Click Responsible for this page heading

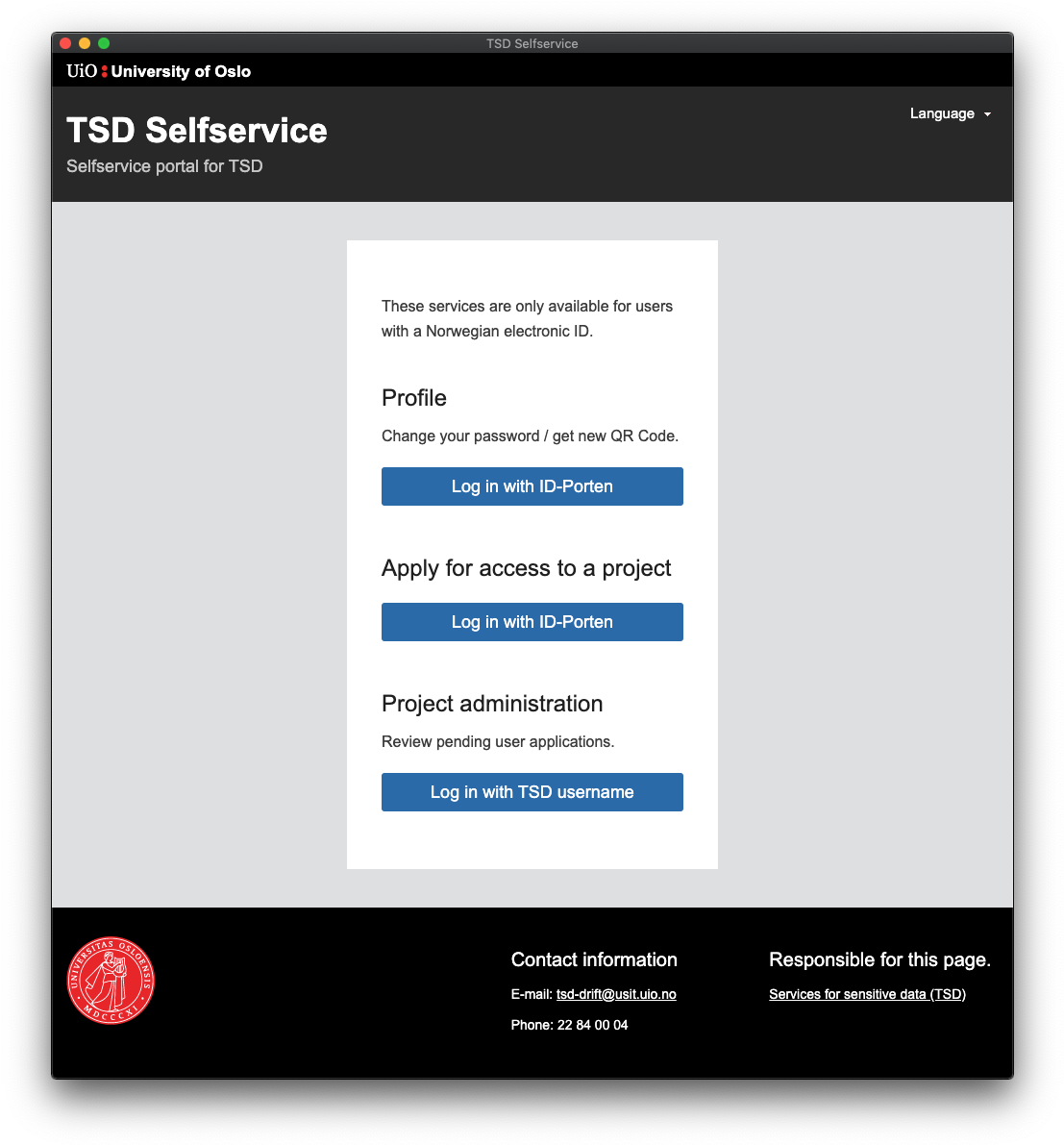coord(879,959)
